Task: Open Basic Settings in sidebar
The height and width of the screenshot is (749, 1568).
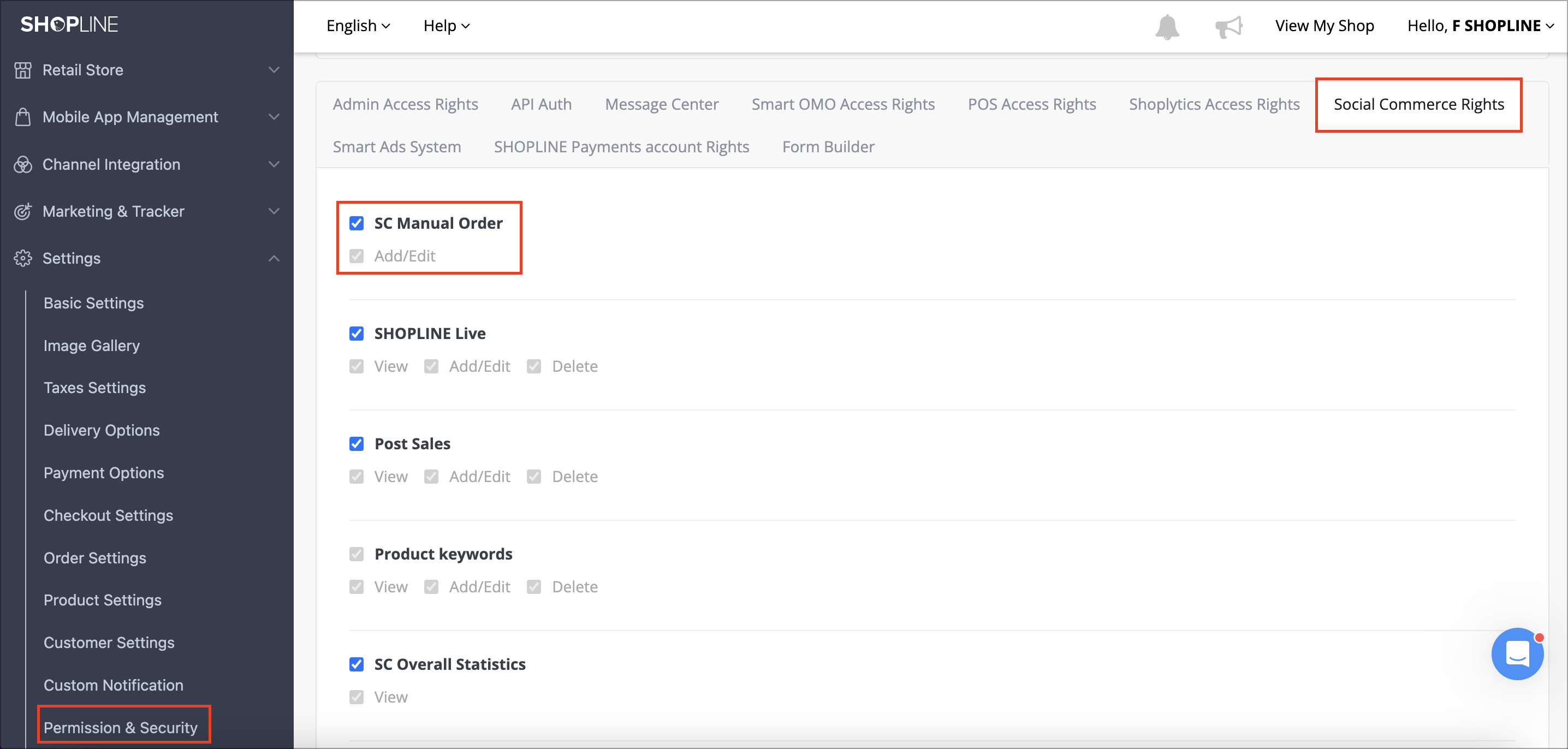Action: (94, 303)
